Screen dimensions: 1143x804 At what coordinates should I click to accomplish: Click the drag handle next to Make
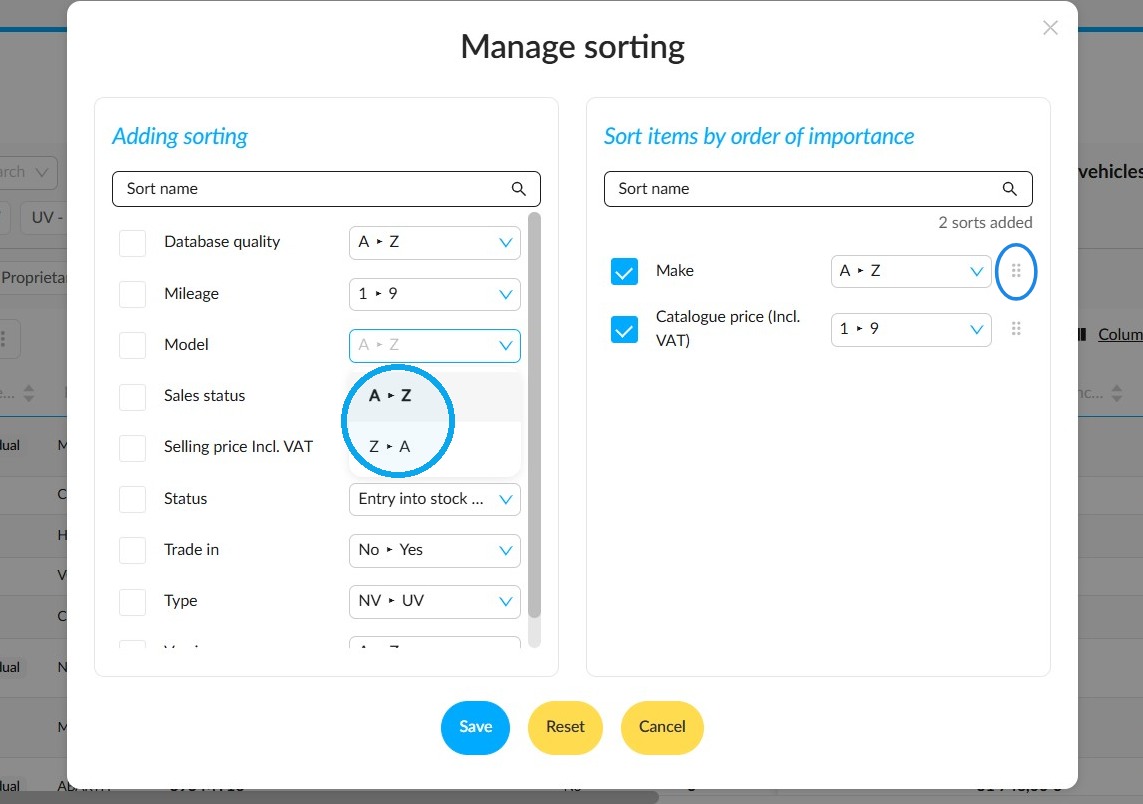1015,271
